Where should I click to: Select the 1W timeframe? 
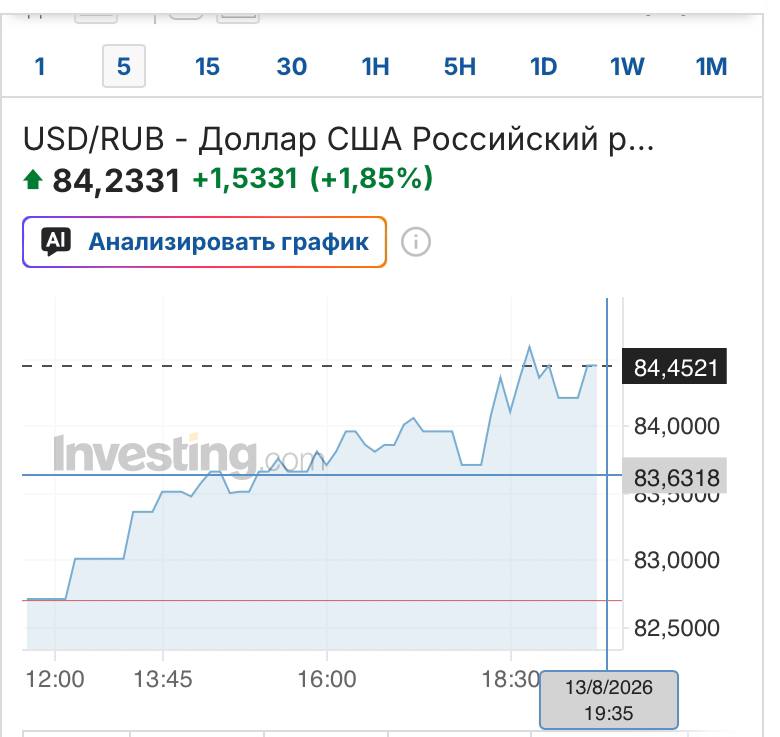click(x=627, y=67)
